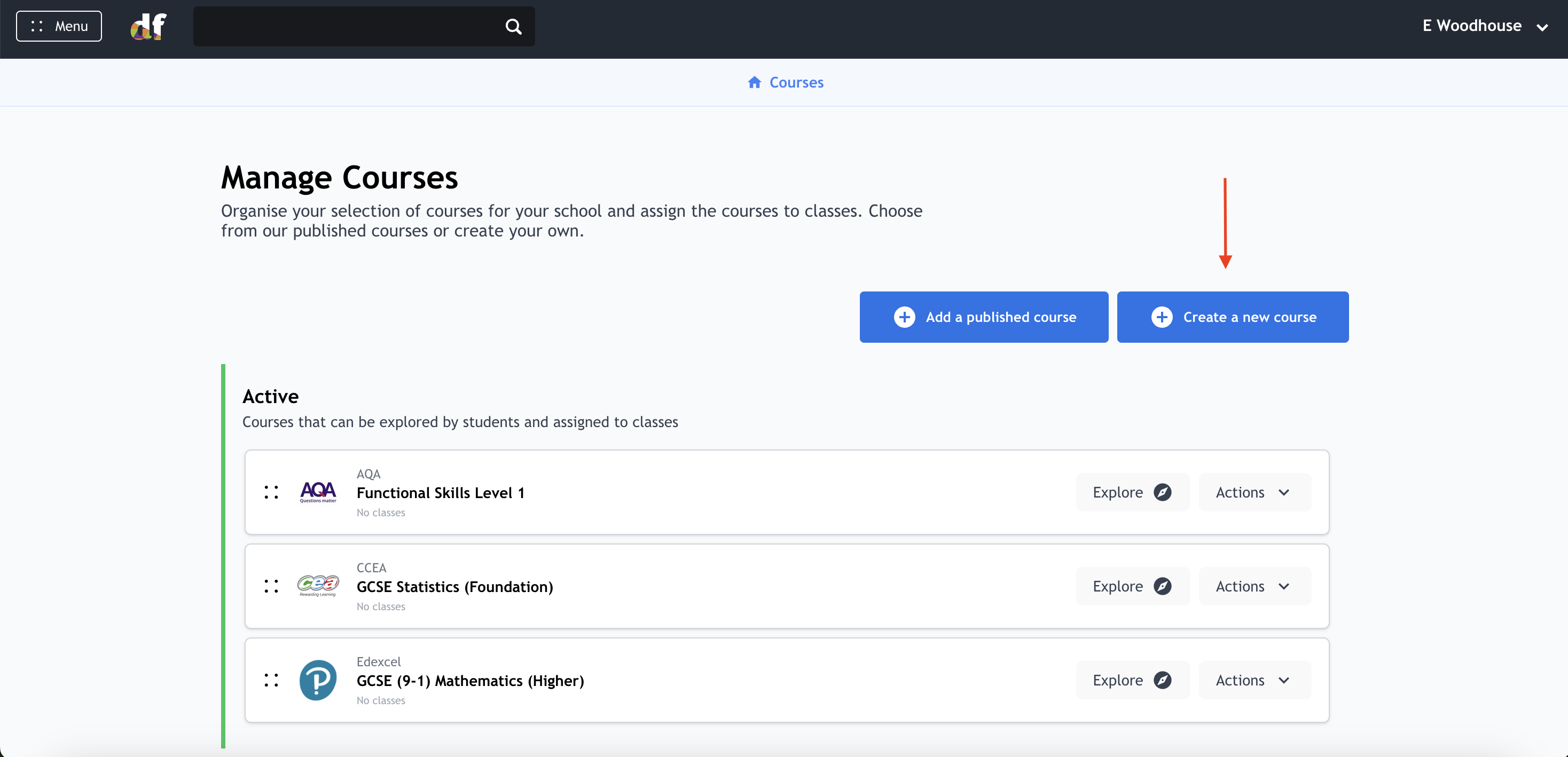Image resolution: width=1568 pixels, height=757 pixels.
Task: Grab drag handle for Functional Skills Level 1
Action: 271,492
